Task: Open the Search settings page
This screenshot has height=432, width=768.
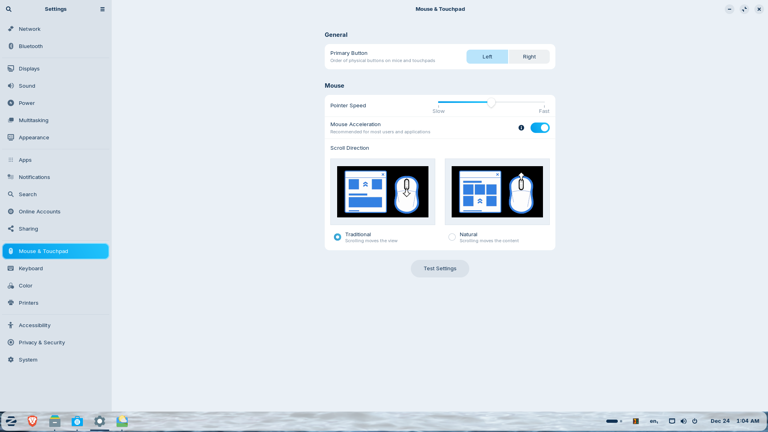Action: [x=55, y=194]
